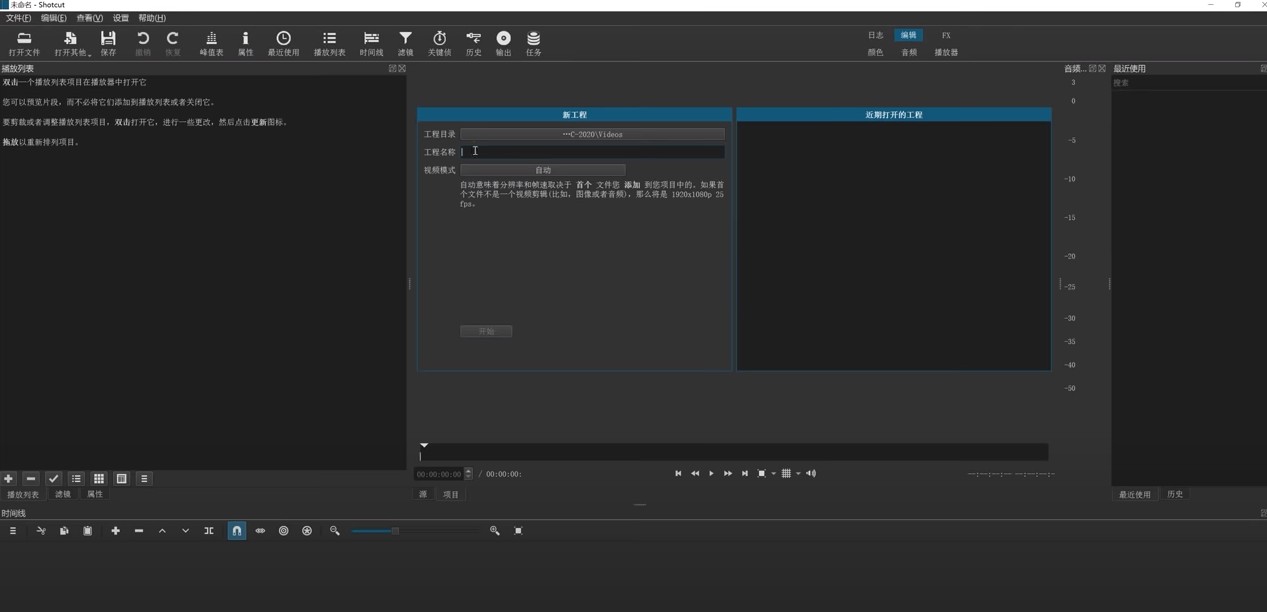Click the playlist update checkmark icon
1267x612 pixels.
[54, 479]
